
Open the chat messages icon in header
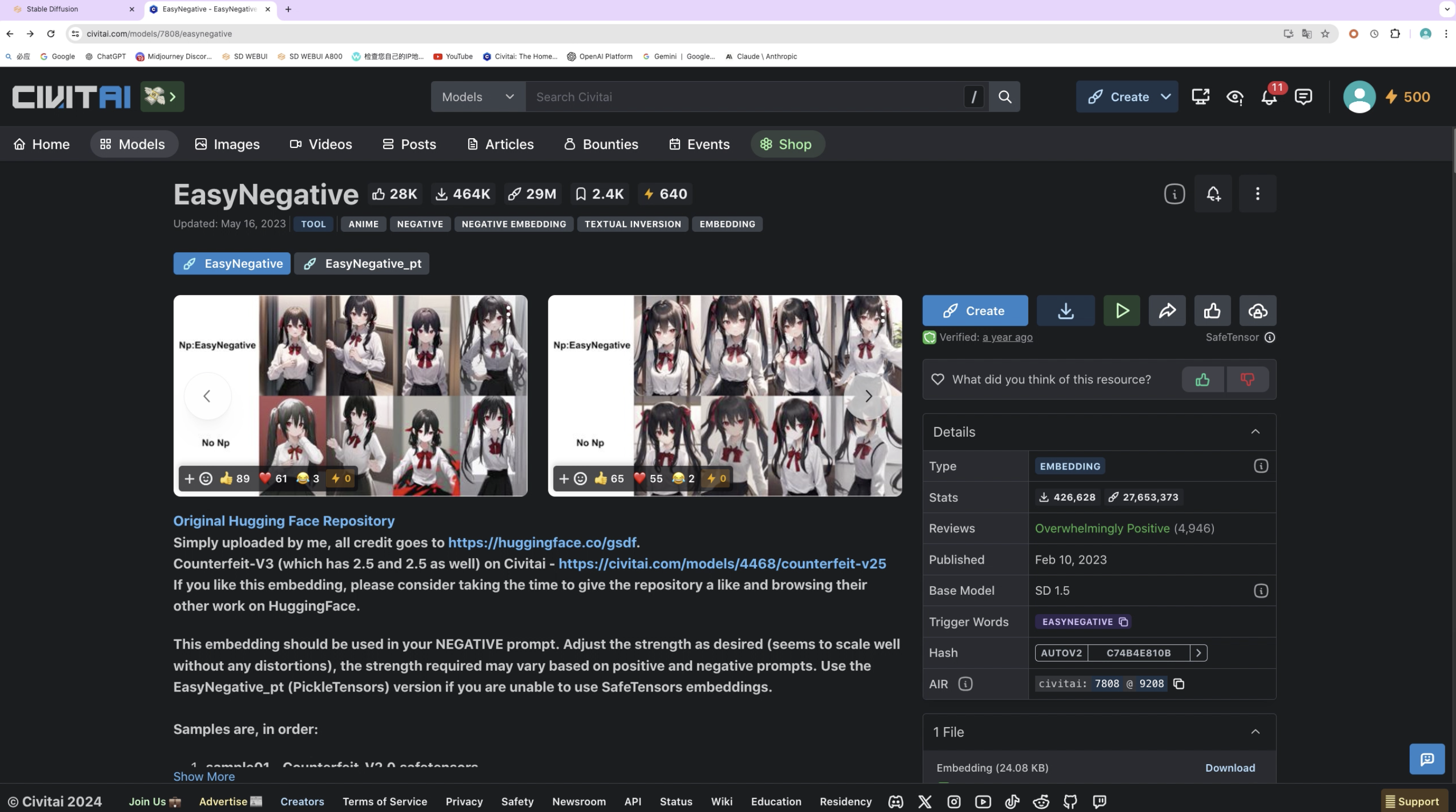tap(1303, 97)
